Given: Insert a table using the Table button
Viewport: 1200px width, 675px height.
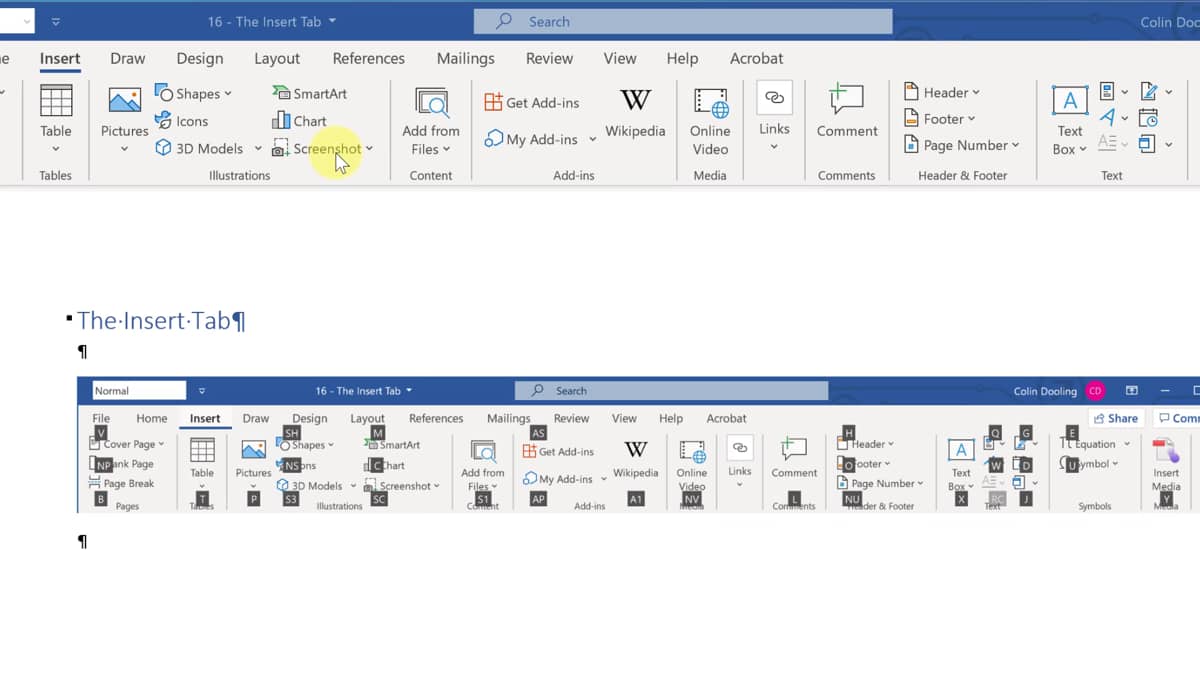Looking at the screenshot, I should [x=55, y=118].
